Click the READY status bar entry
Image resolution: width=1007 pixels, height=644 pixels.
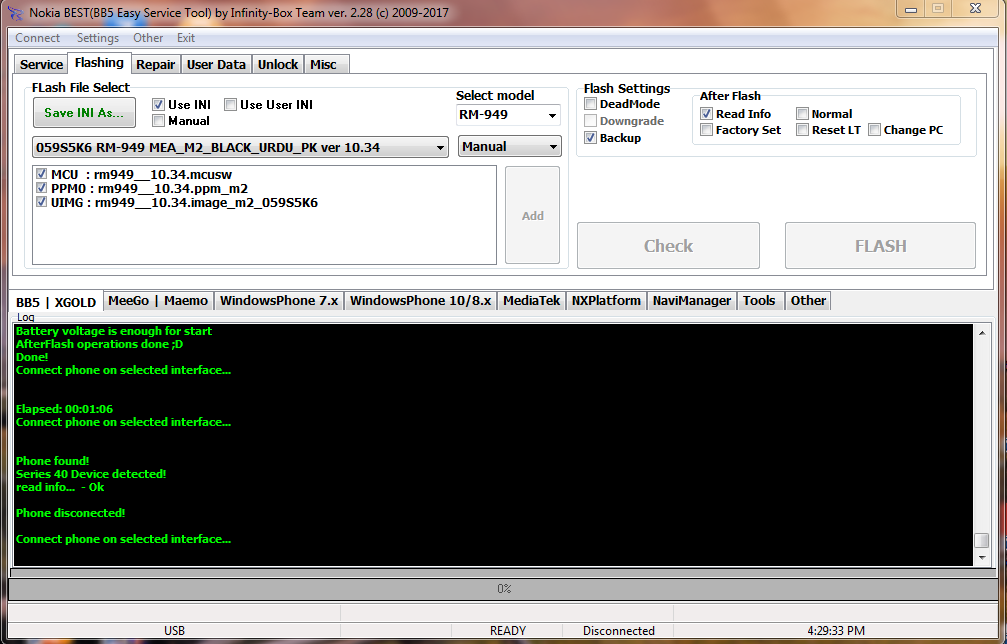click(507, 631)
